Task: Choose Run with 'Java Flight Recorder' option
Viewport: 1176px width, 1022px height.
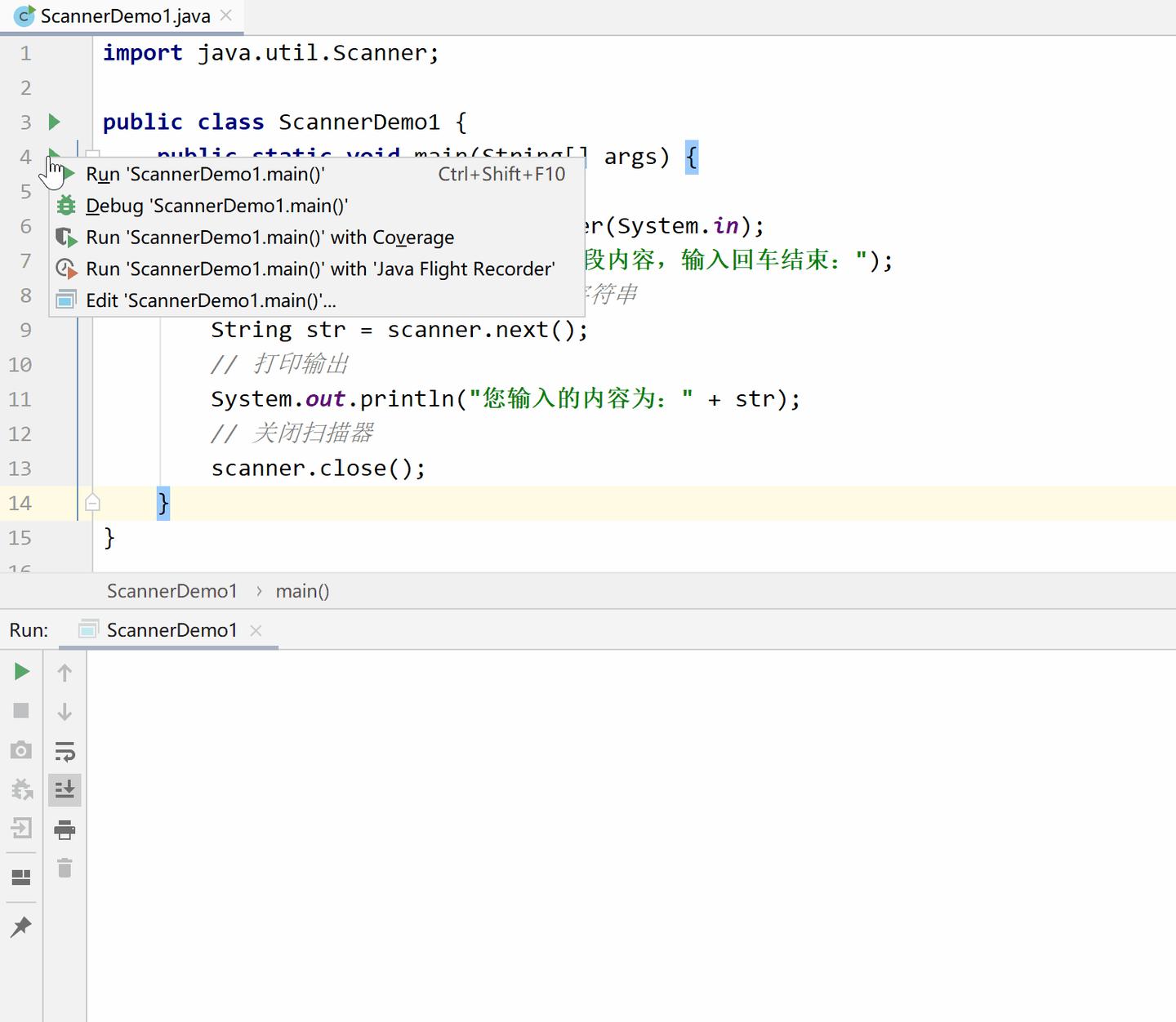Action: click(317, 269)
